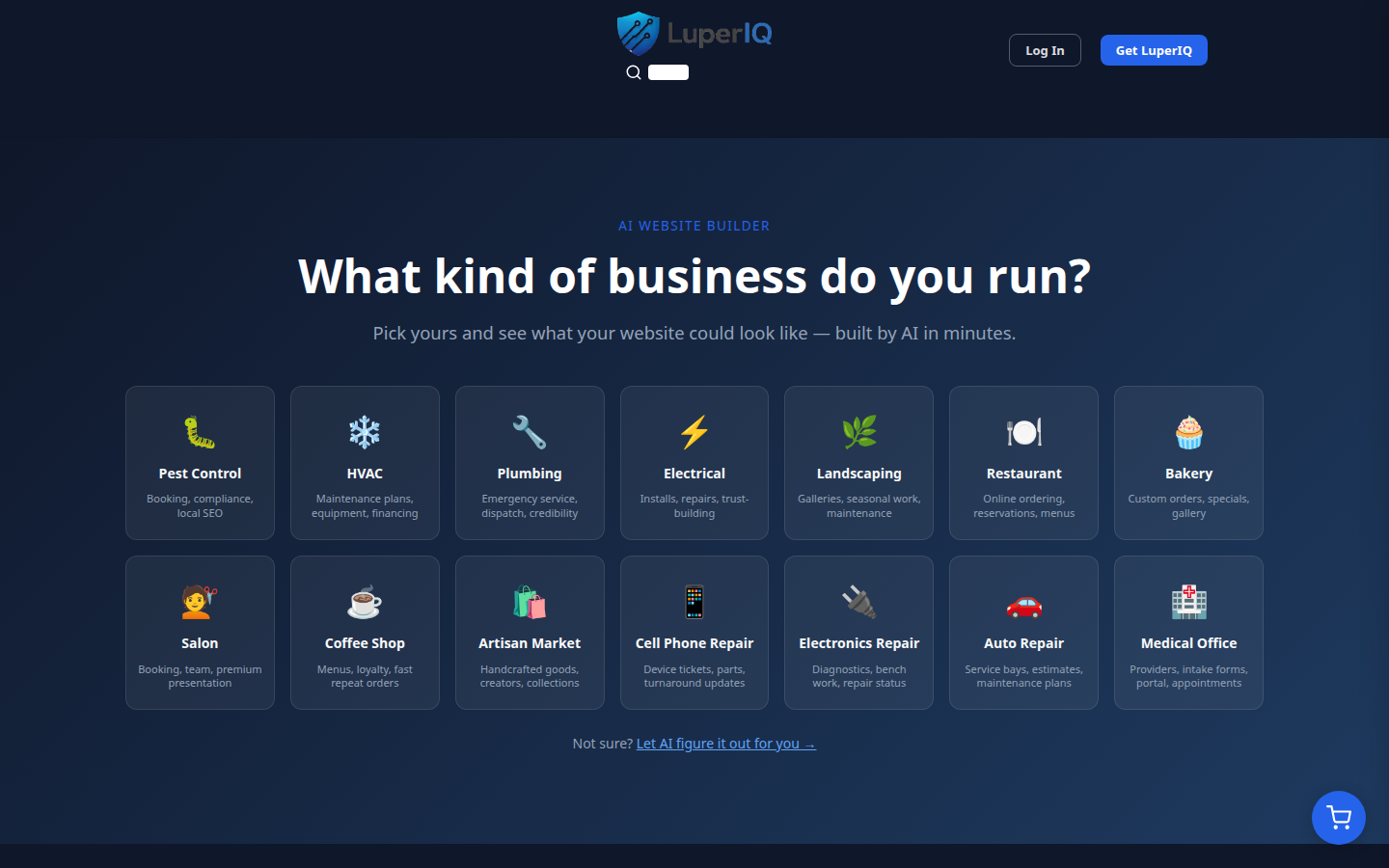Click the search input field
This screenshot has height=868, width=1389.
(x=669, y=71)
